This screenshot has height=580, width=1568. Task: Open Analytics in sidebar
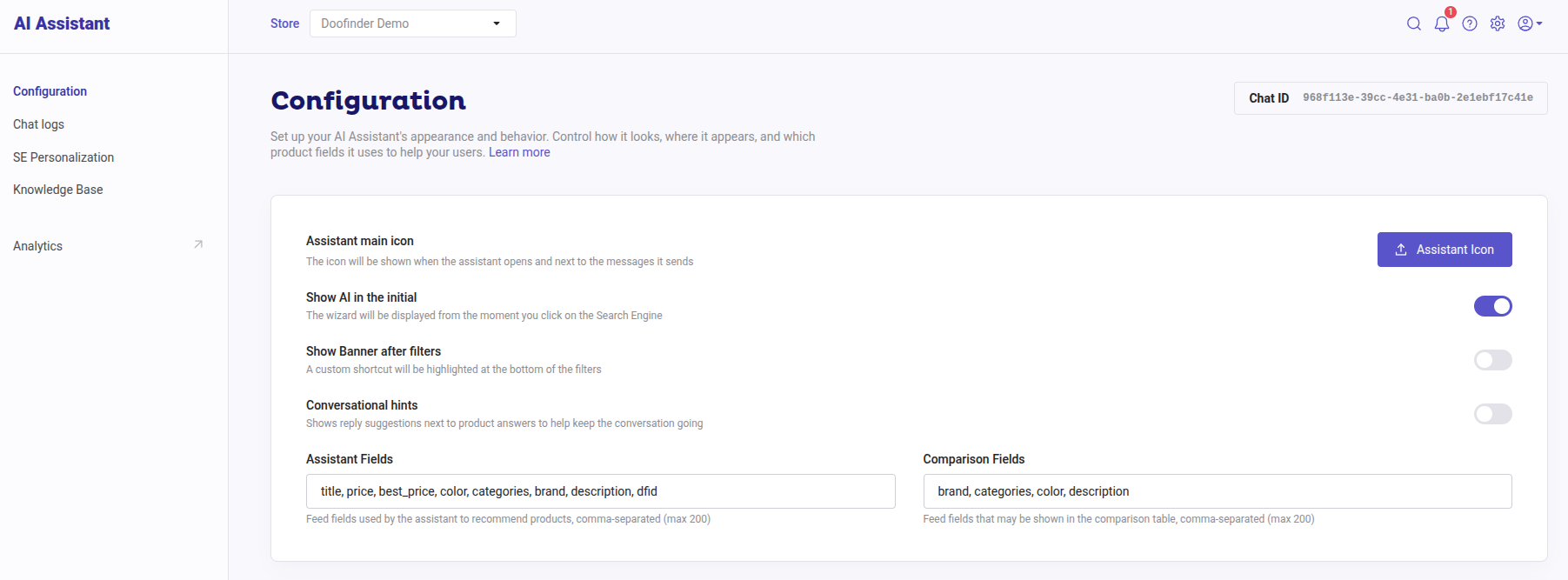coord(37,246)
